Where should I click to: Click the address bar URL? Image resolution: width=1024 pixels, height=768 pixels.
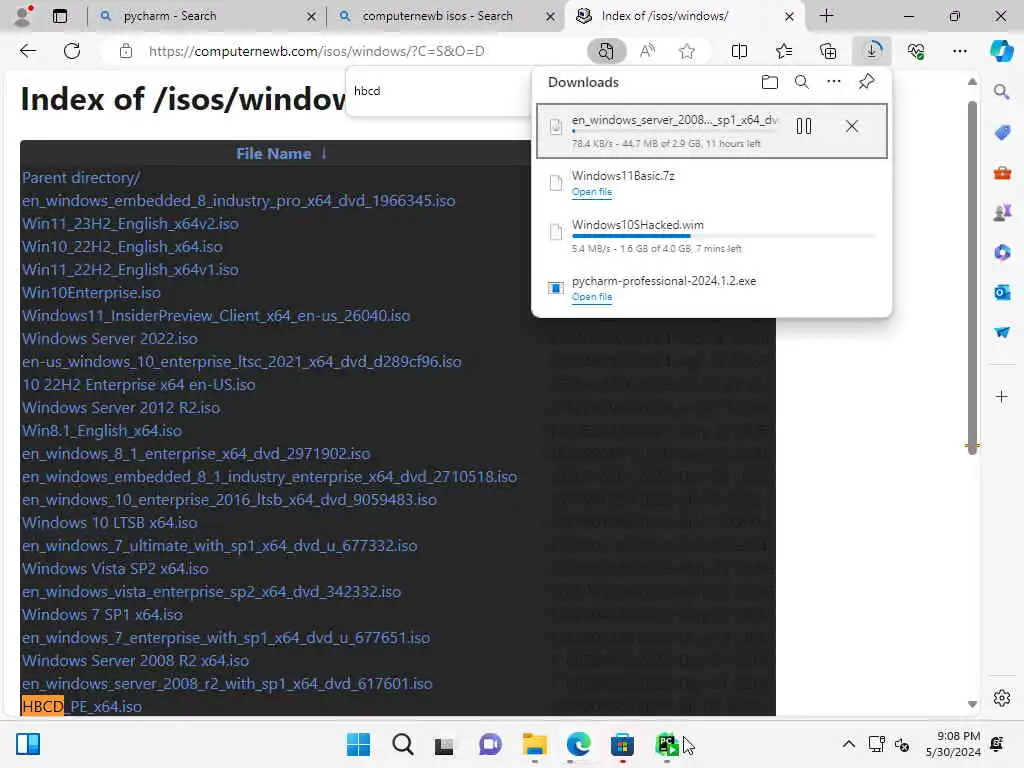click(316, 51)
